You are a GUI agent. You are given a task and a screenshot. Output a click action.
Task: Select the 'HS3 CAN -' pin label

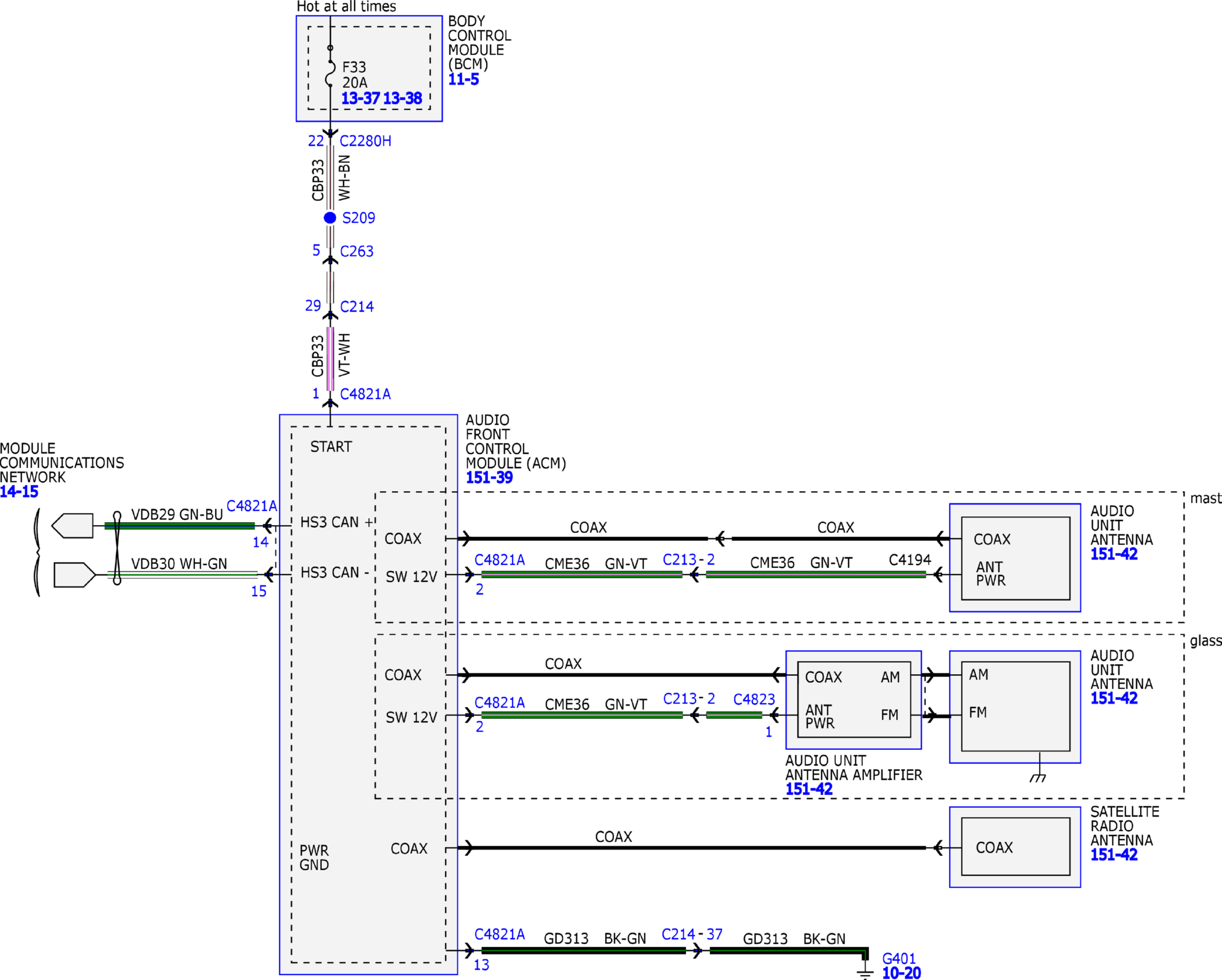[335, 573]
